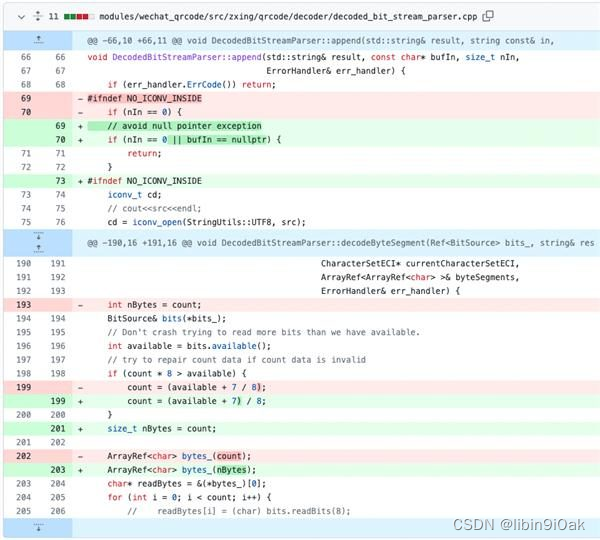Click the added 'ArrayRef<char> bytes_(nBytes);' line
This screenshot has width=600, height=540.
[181, 470]
